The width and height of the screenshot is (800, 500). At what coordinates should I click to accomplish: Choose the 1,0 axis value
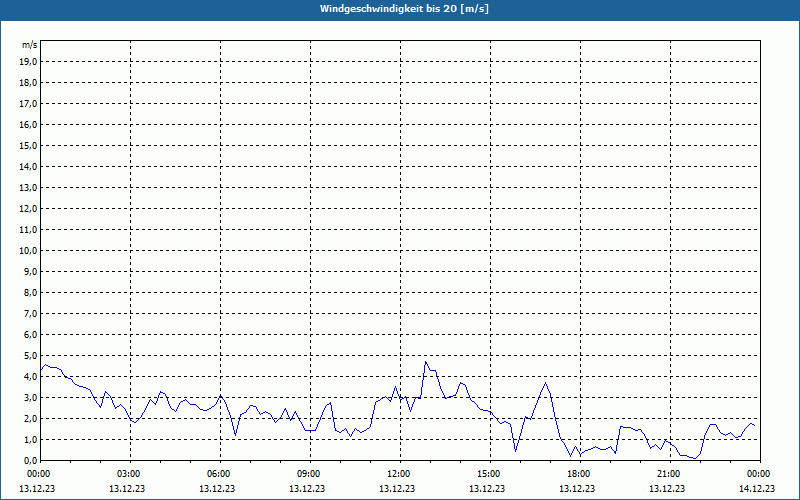pyautogui.click(x=30, y=439)
